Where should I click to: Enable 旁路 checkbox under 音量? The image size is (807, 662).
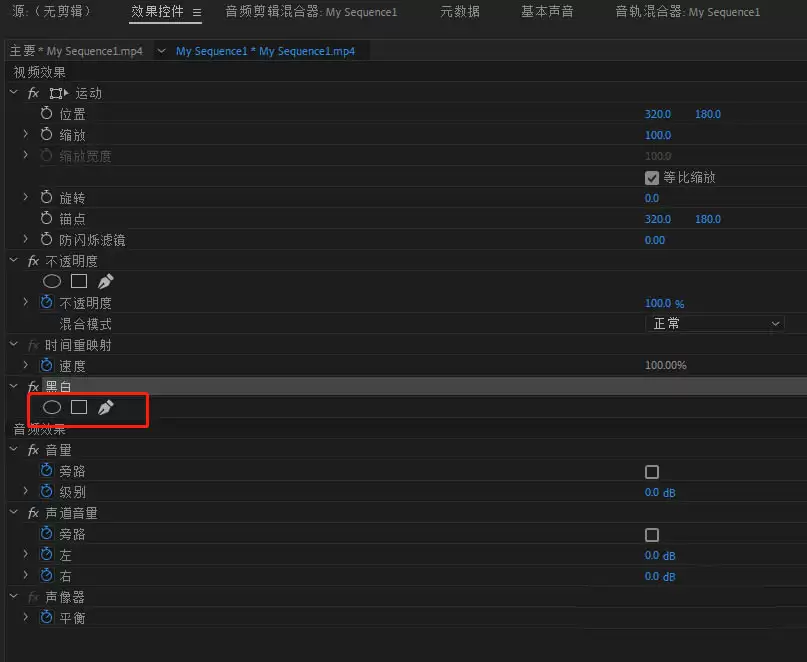[652, 472]
